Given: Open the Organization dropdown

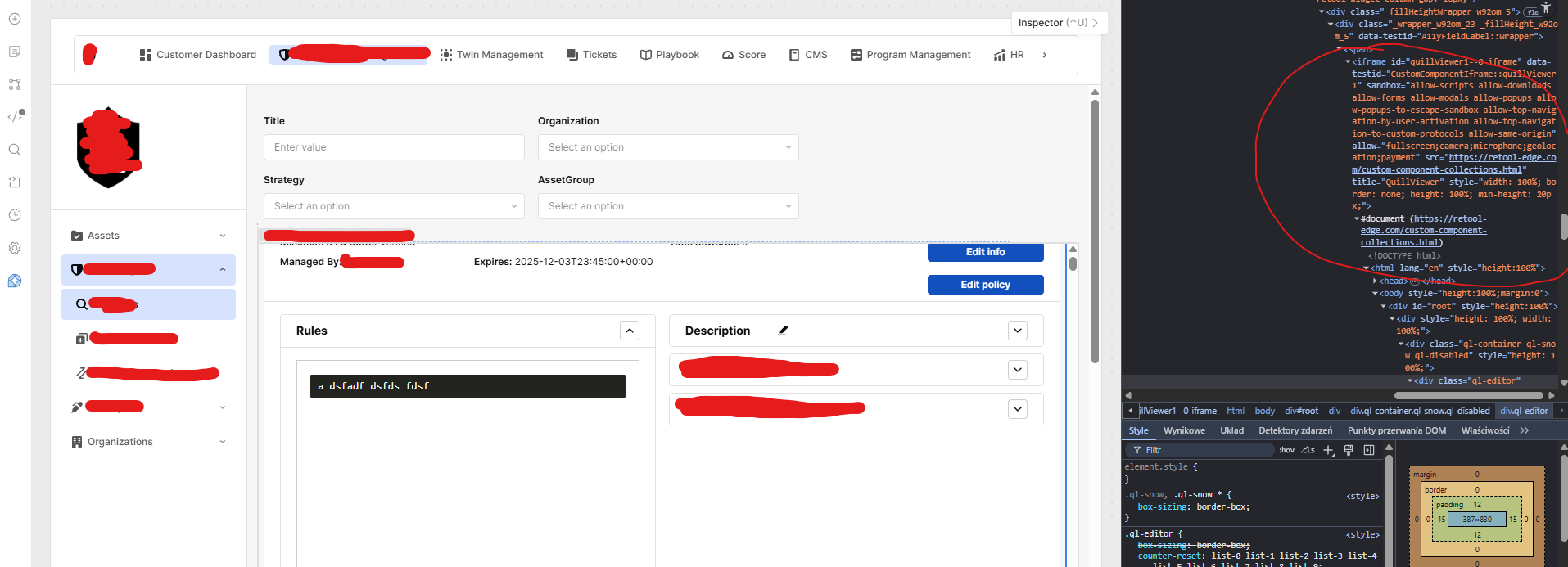Looking at the screenshot, I should pos(668,147).
